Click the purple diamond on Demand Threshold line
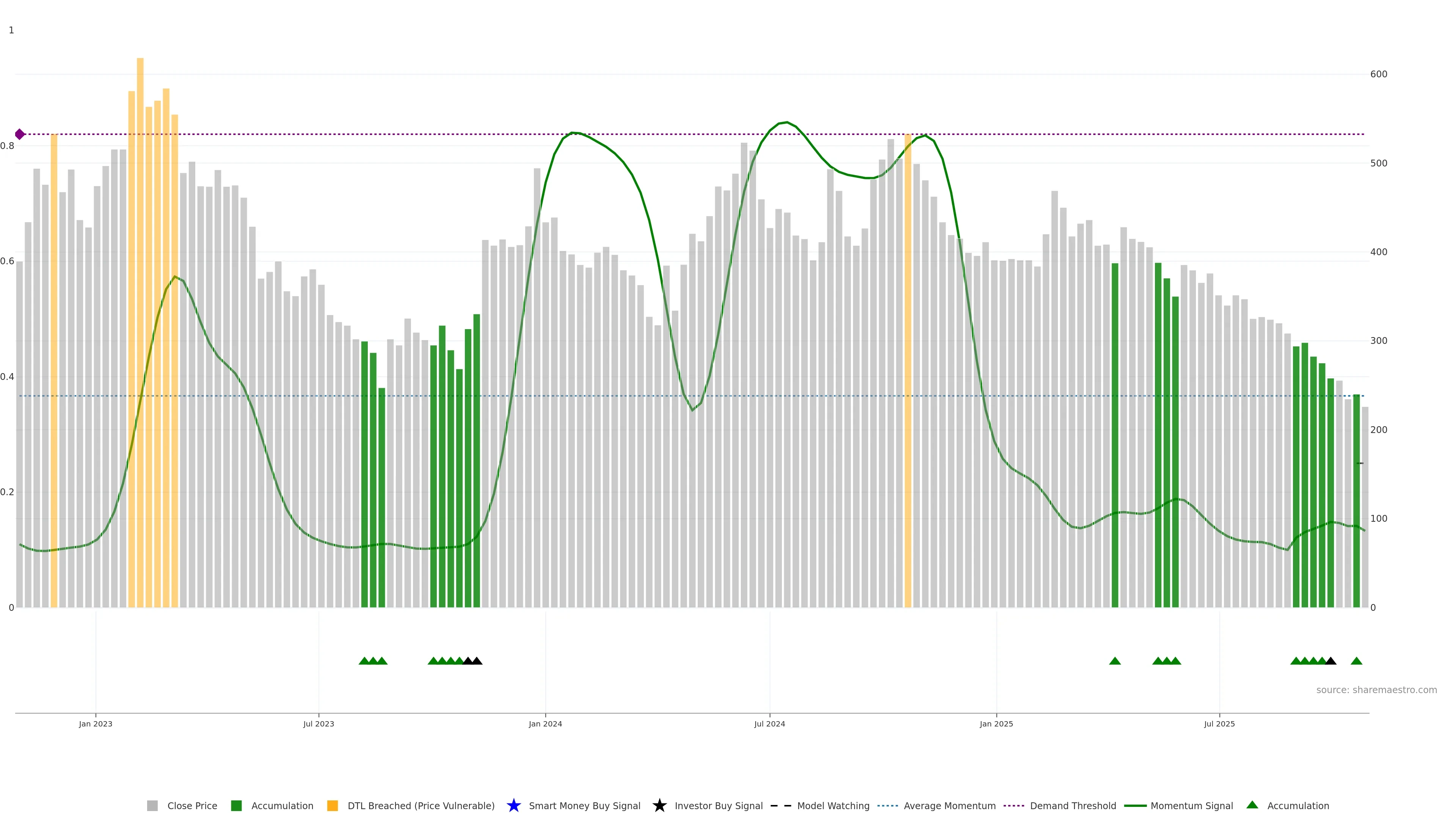Image resolution: width=1456 pixels, height=819 pixels. [x=20, y=134]
